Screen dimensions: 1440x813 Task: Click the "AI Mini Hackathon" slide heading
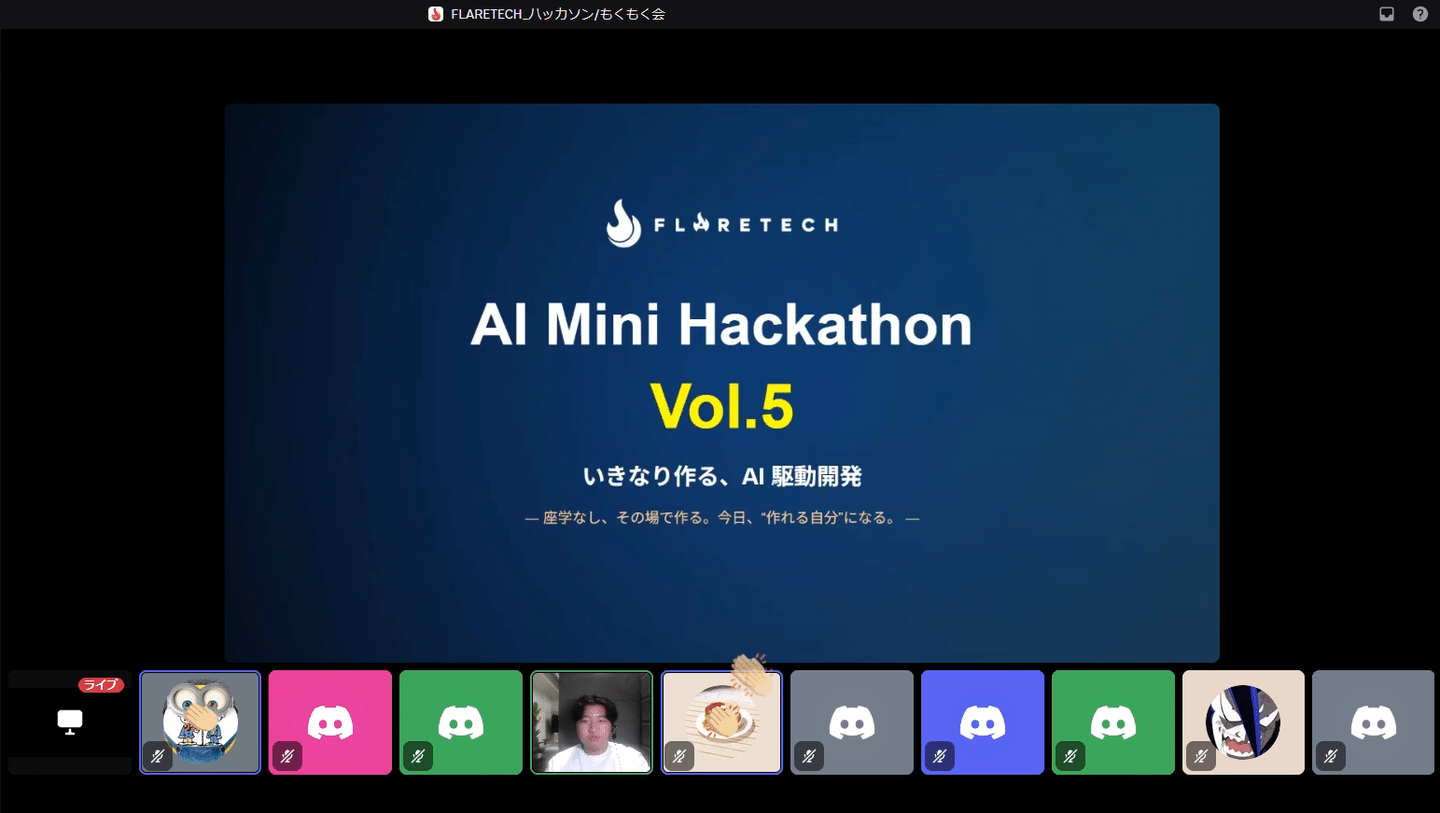721,325
